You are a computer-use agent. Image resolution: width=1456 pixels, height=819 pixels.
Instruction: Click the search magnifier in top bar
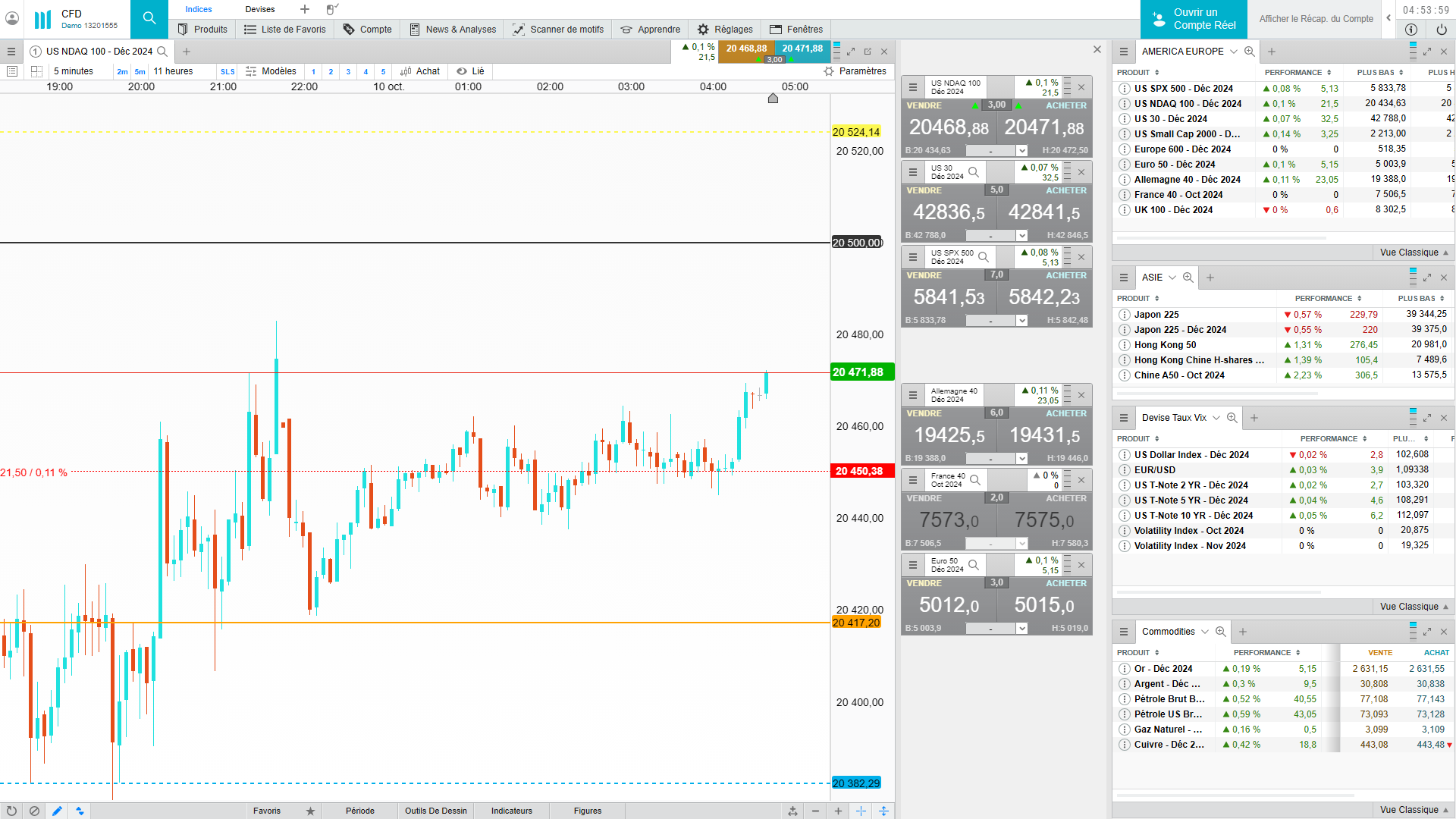pos(149,18)
